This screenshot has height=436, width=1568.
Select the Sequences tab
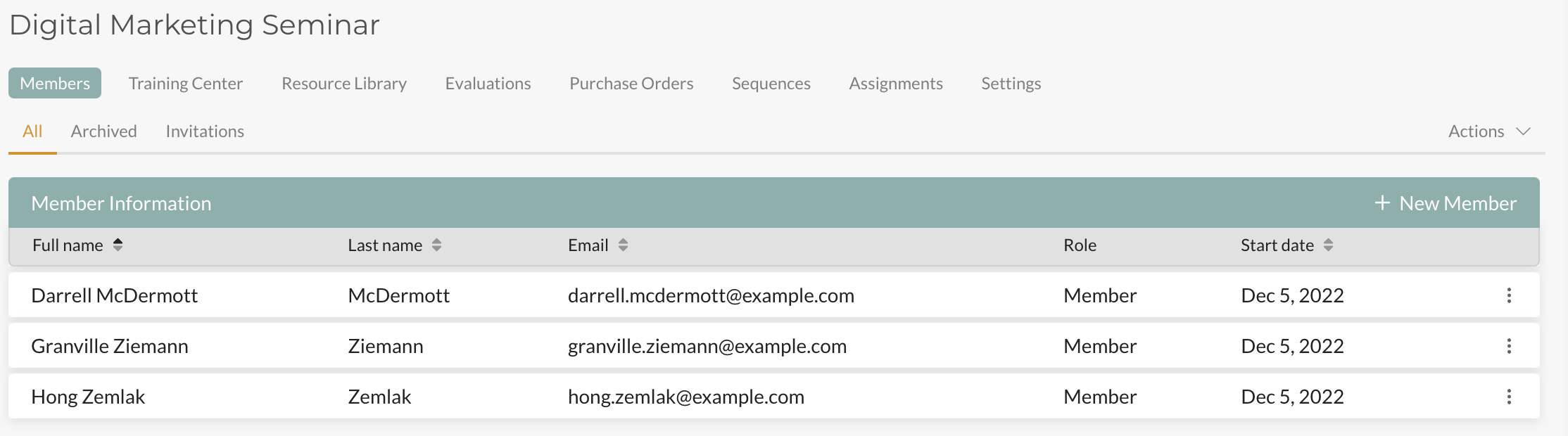(x=771, y=84)
